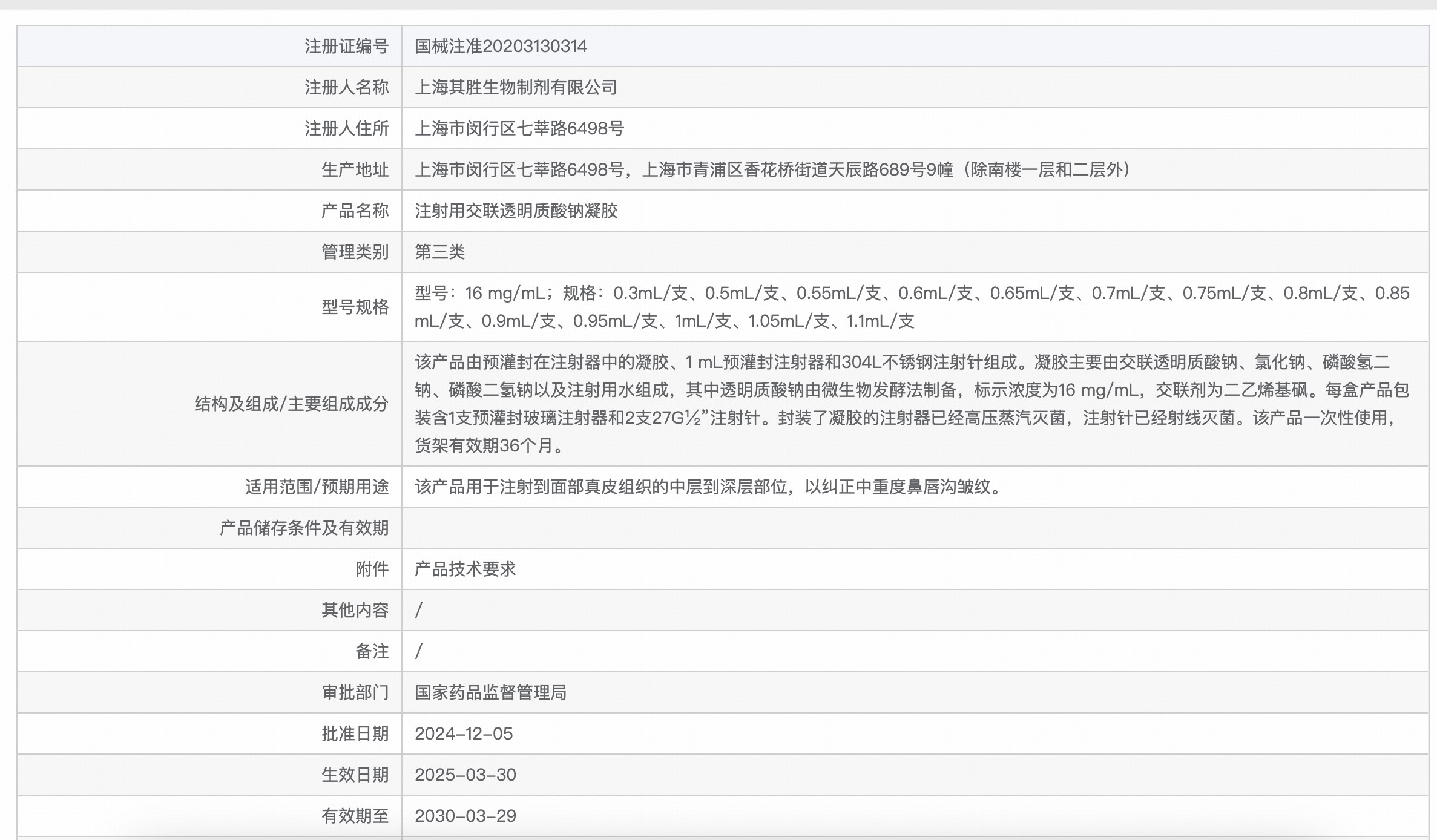
Task: Open the 产品技术要求 attachment link
Action: (465, 569)
